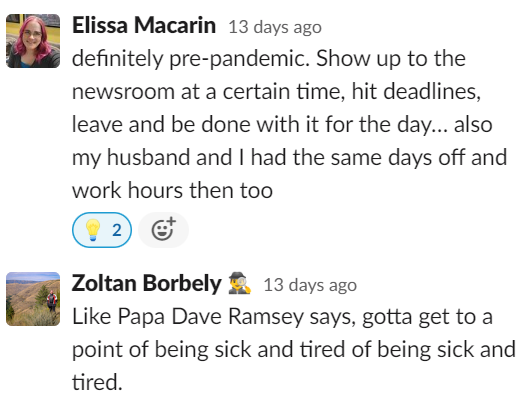The width and height of the screenshot is (532, 399).
Task: Open Zoltan Borbely's landscape avatar
Action: click(x=33, y=299)
